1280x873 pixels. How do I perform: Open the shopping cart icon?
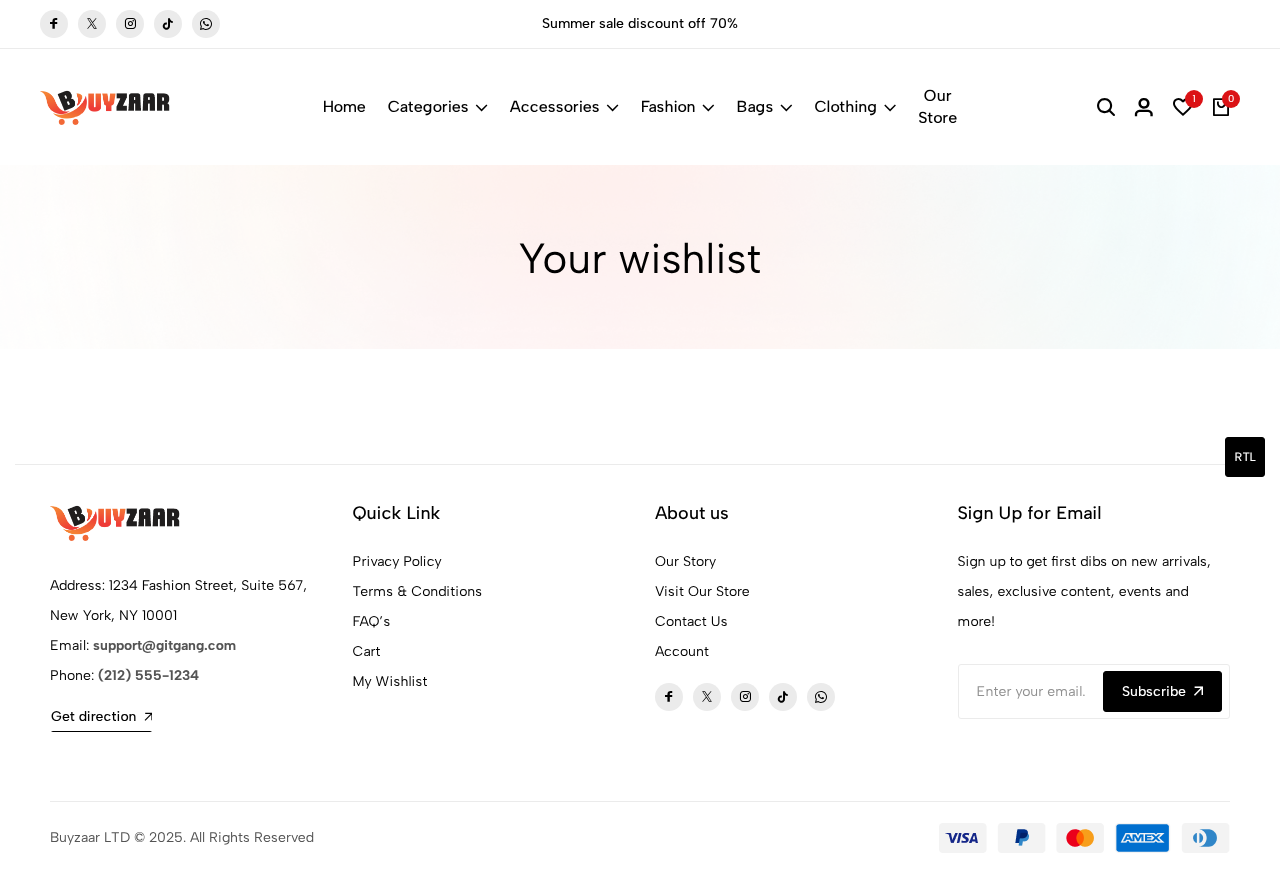(x=1221, y=107)
